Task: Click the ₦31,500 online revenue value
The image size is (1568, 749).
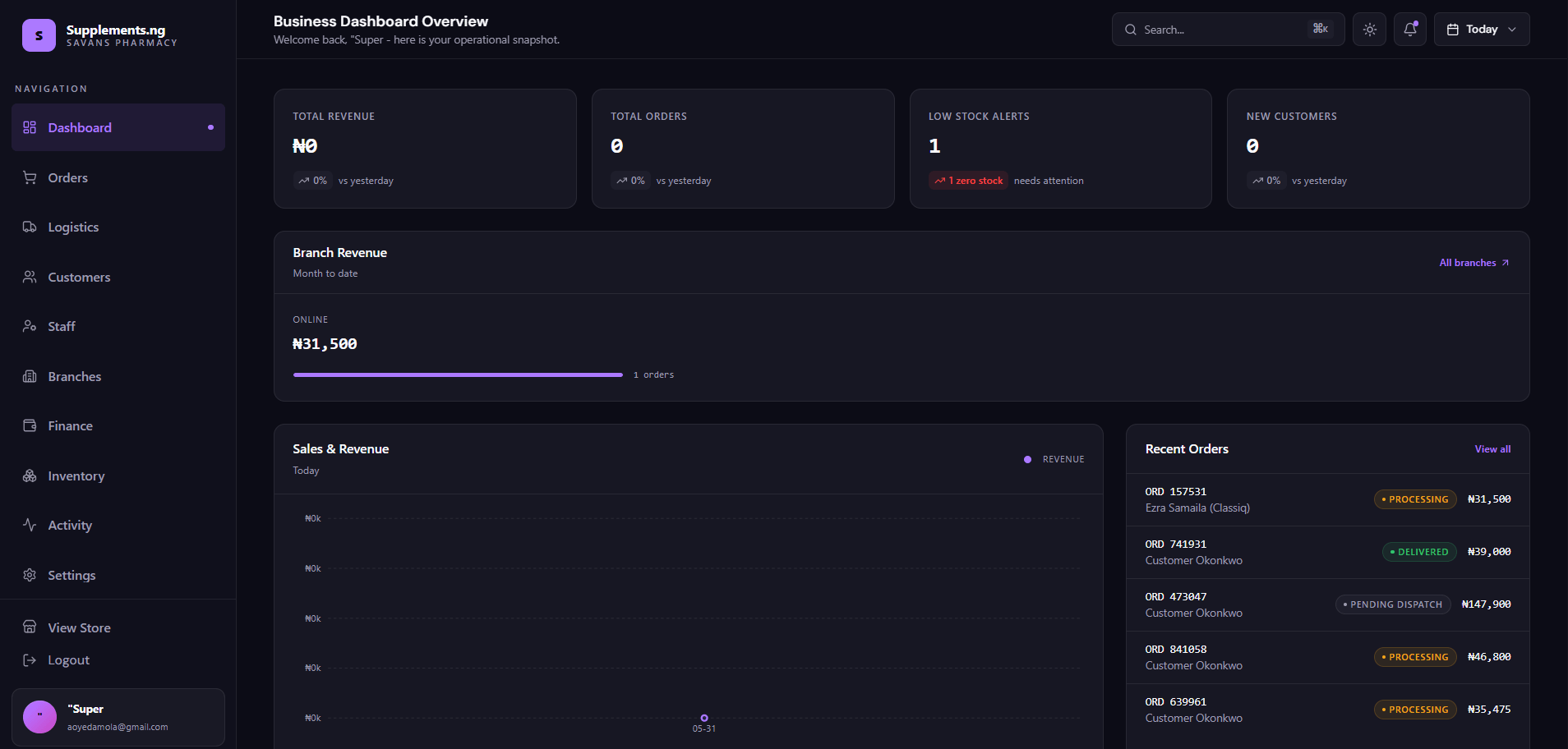Action: tap(325, 344)
